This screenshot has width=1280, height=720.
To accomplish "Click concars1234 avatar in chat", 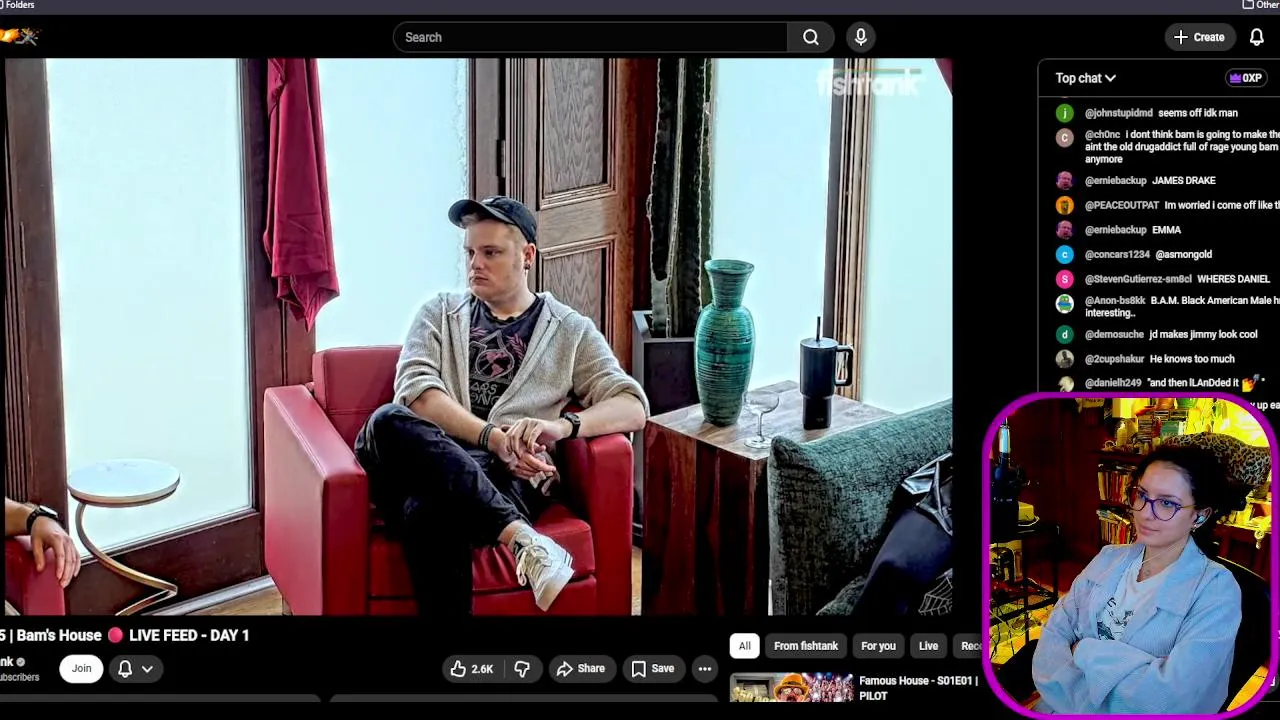I will [x=1064, y=254].
